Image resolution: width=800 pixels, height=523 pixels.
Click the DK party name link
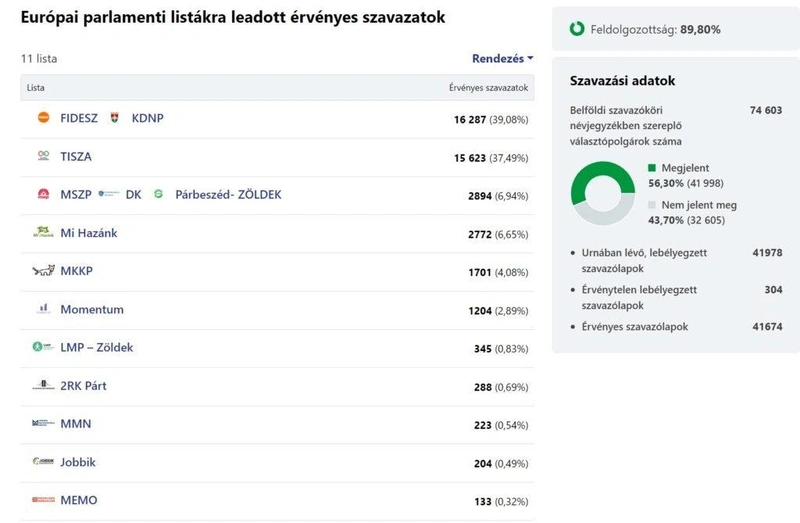[134, 194]
